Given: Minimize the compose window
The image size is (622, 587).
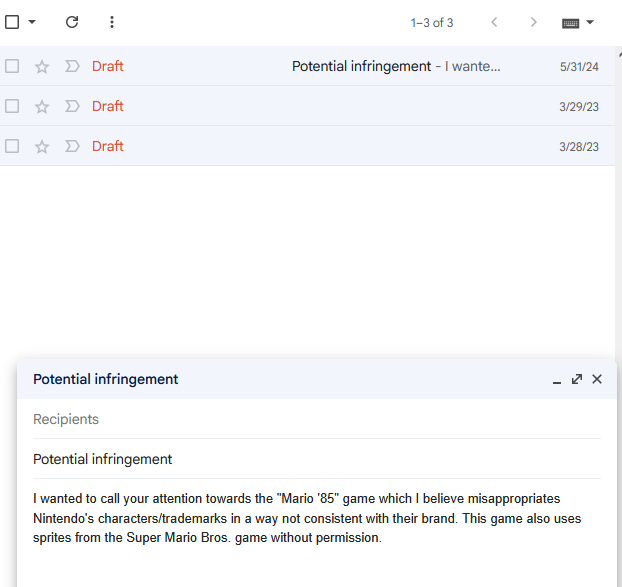Looking at the screenshot, I should pos(557,380).
